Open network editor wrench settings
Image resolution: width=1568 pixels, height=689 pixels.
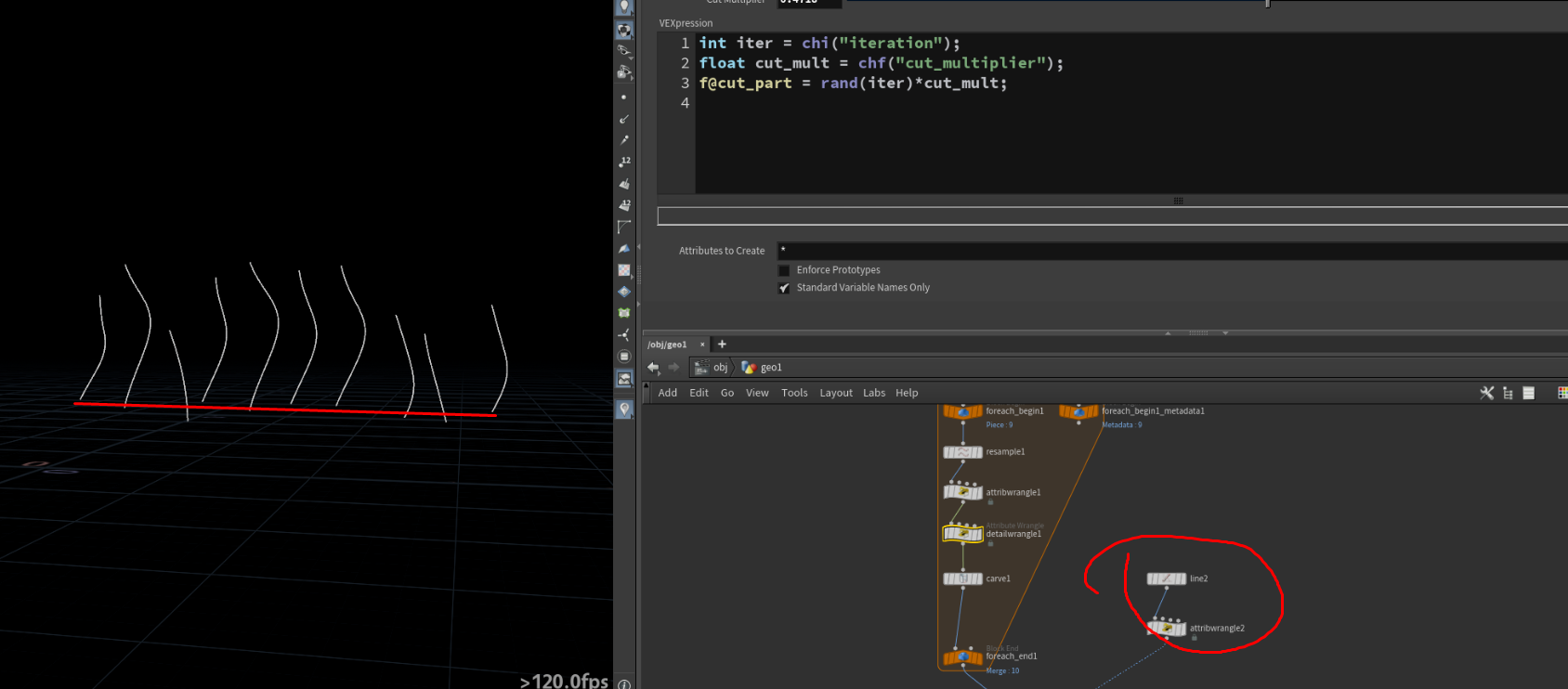pos(1487,393)
